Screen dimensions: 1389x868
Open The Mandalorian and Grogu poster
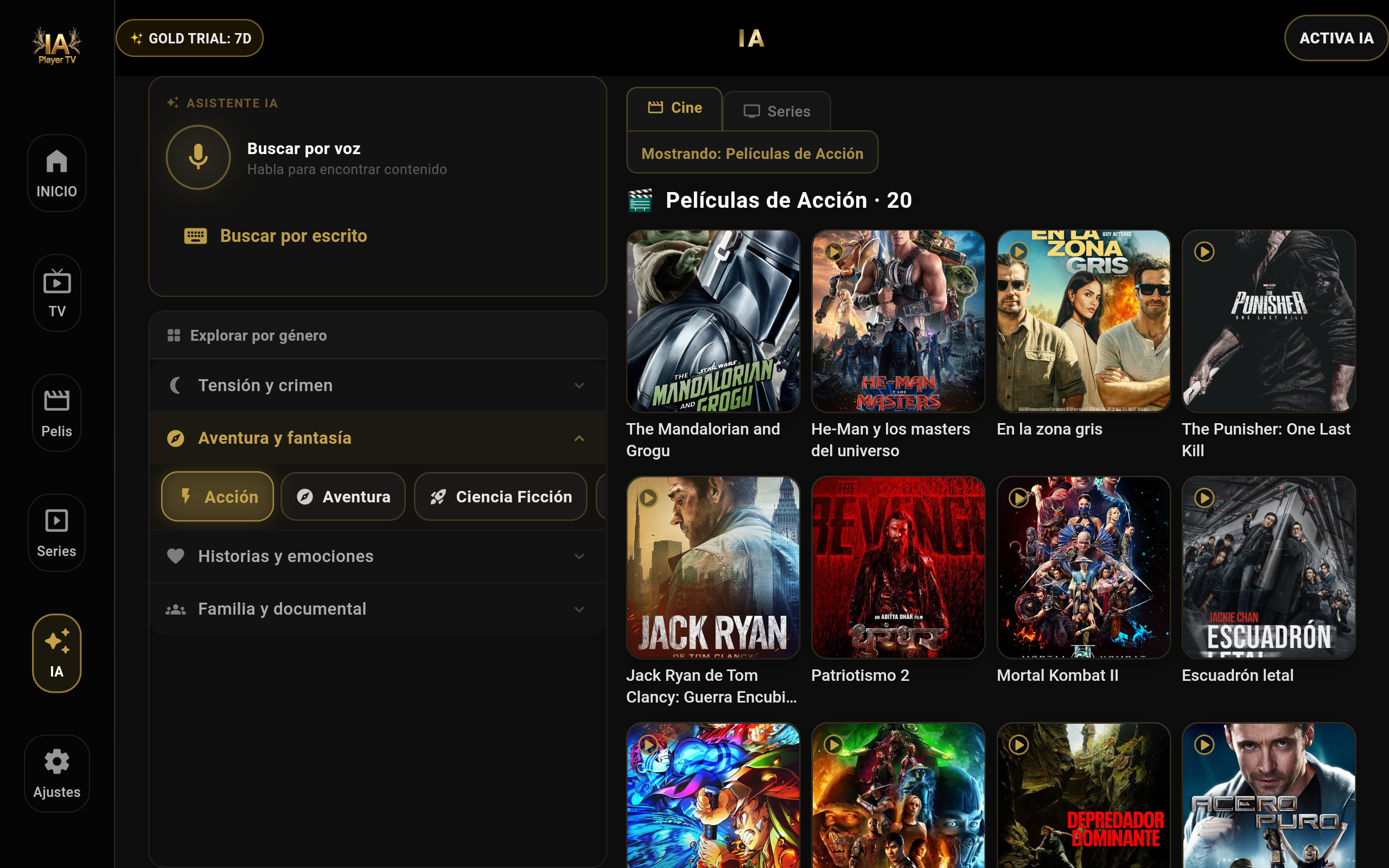[713, 321]
